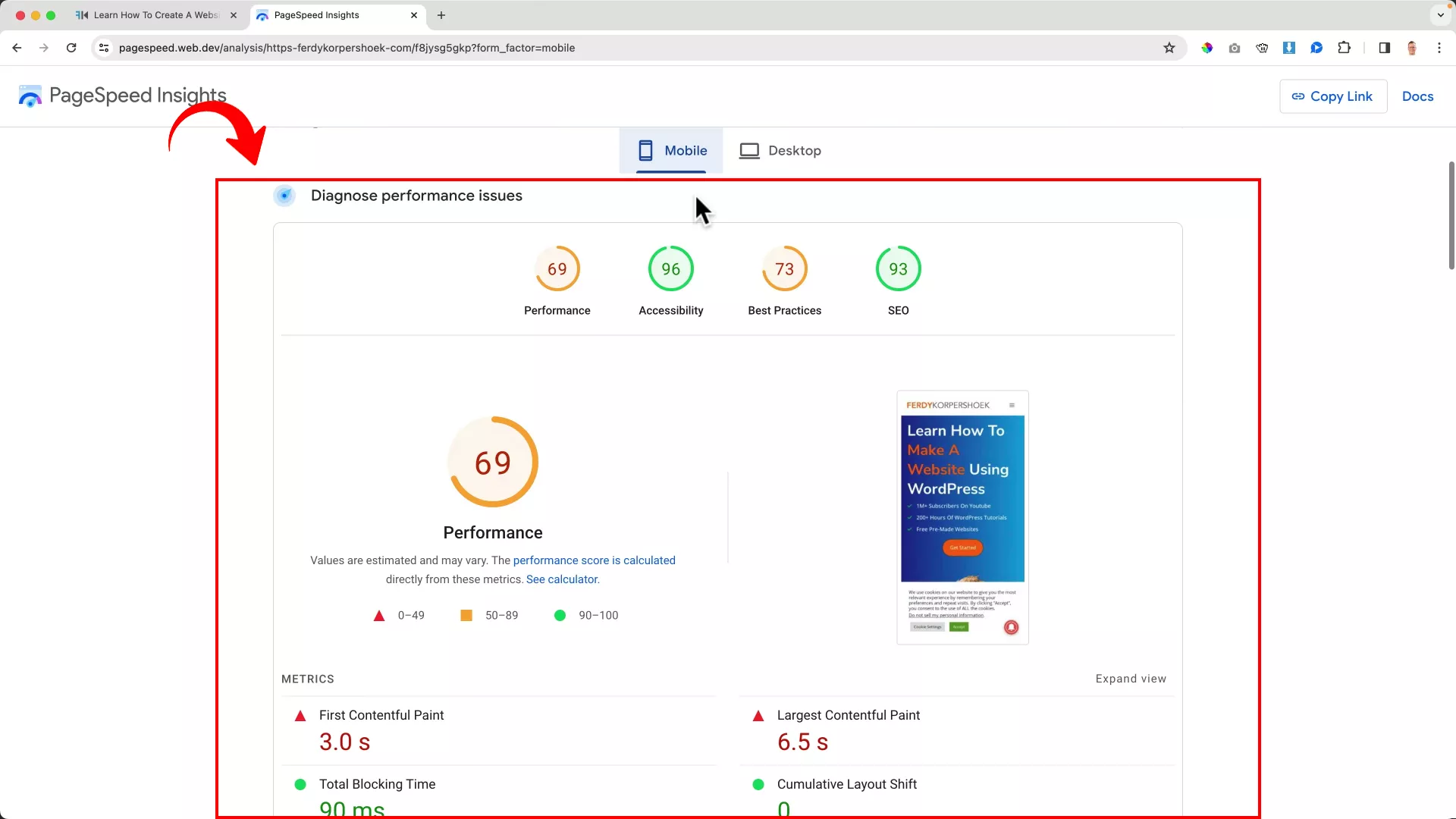Open the Chrome three-dot menu
The width and height of the screenshot is (1456, 819).
(x=1440, y=47)
